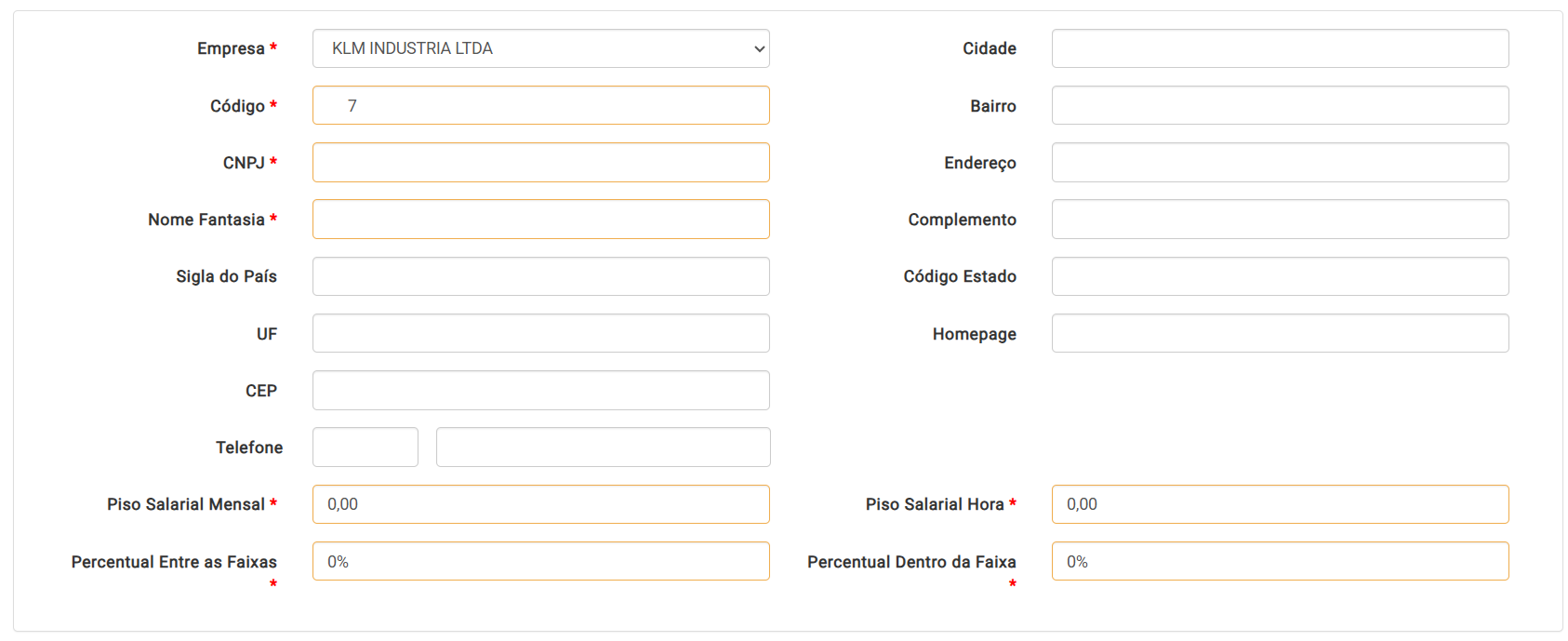Viewport: 1568px width, 641px height.
Task: Click the Percentual Dentro da Faixa field
Action: coord(1280,561)
